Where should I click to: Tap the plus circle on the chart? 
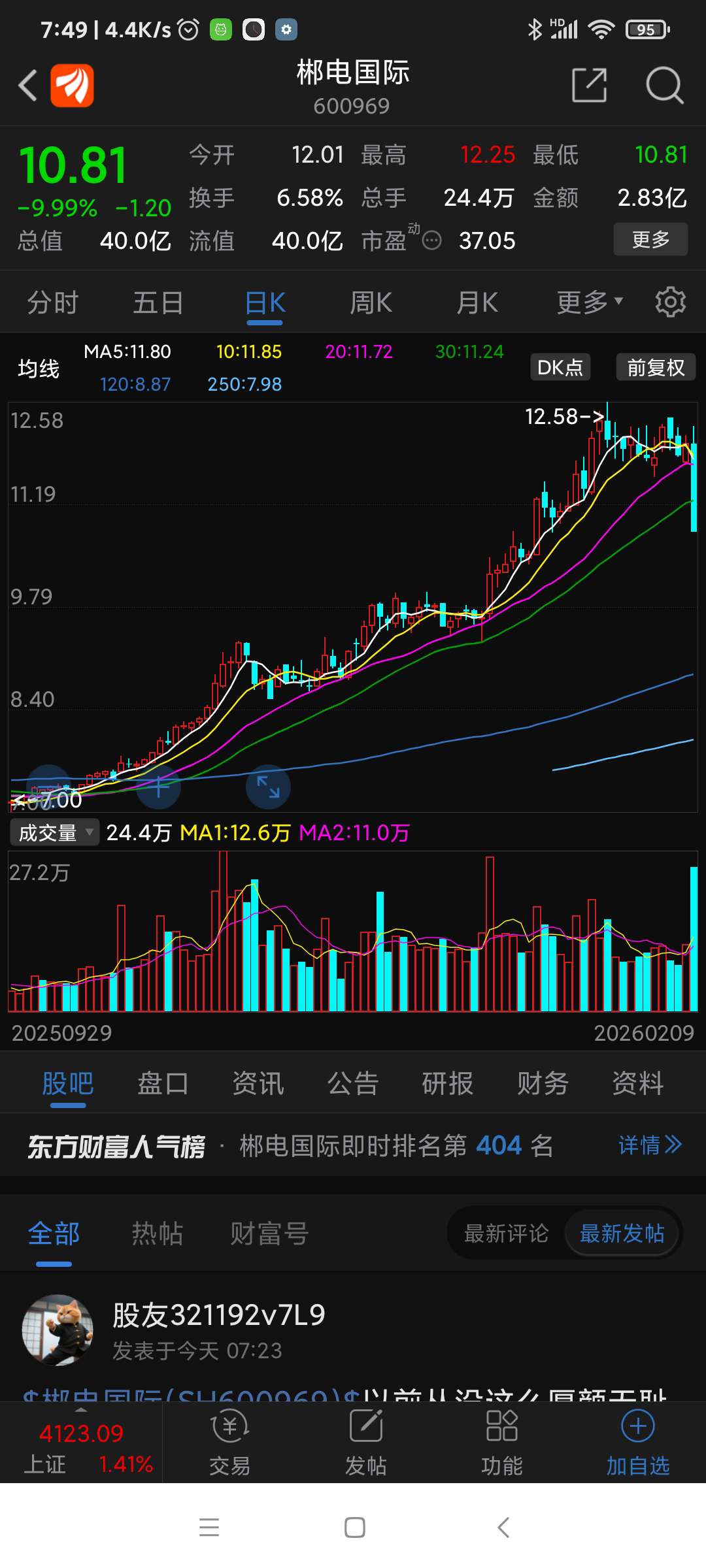click(158, 787)
